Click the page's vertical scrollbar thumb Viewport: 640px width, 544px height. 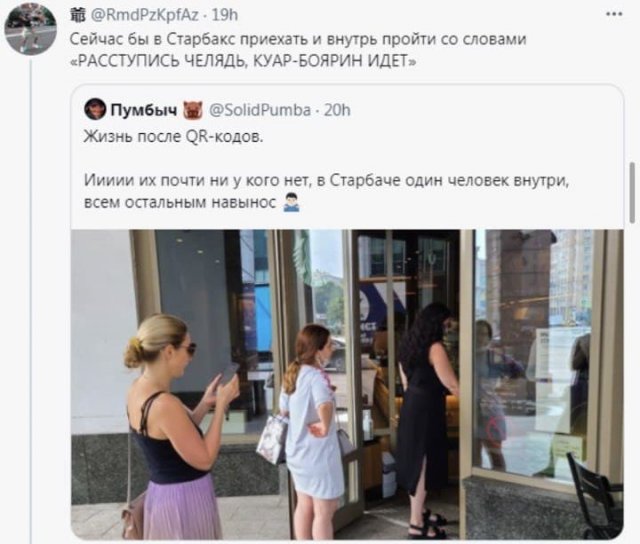tap(632, 193)
